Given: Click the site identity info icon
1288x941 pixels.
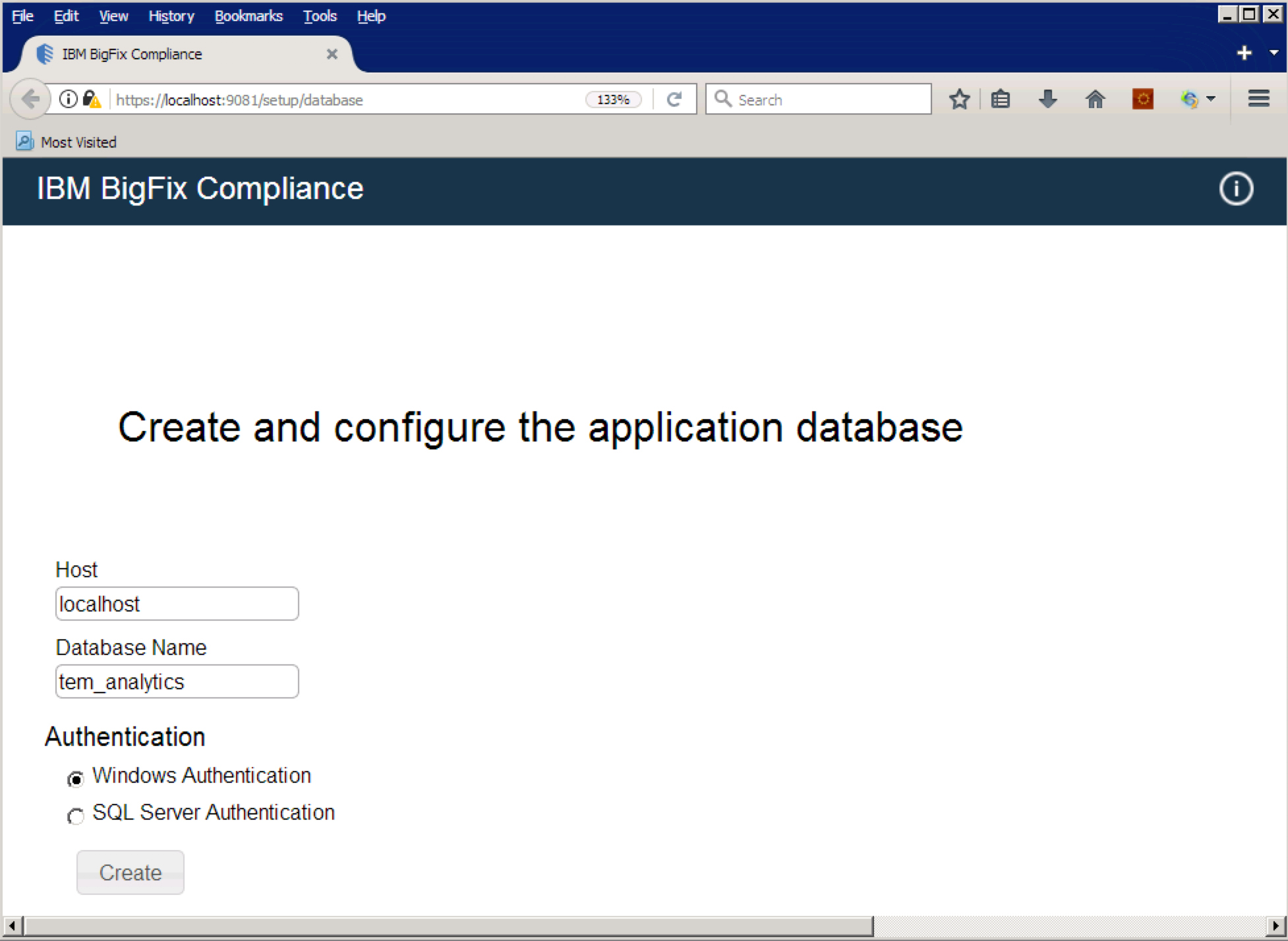Looking at the screenshot, I should coord(68,99).
